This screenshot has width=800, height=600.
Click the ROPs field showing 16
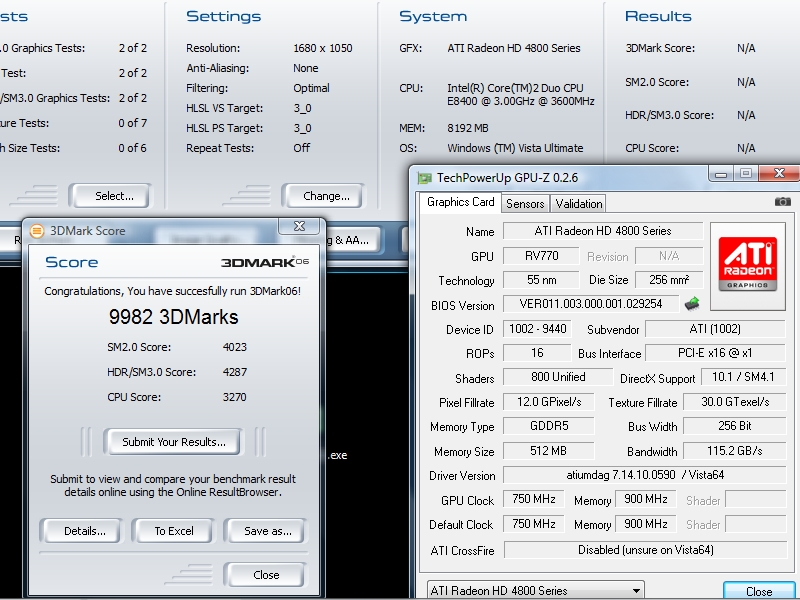coord(537,353)
